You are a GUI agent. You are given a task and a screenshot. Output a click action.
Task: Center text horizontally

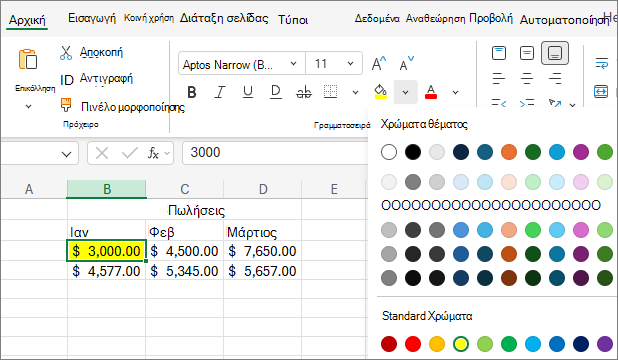[527, 78]
